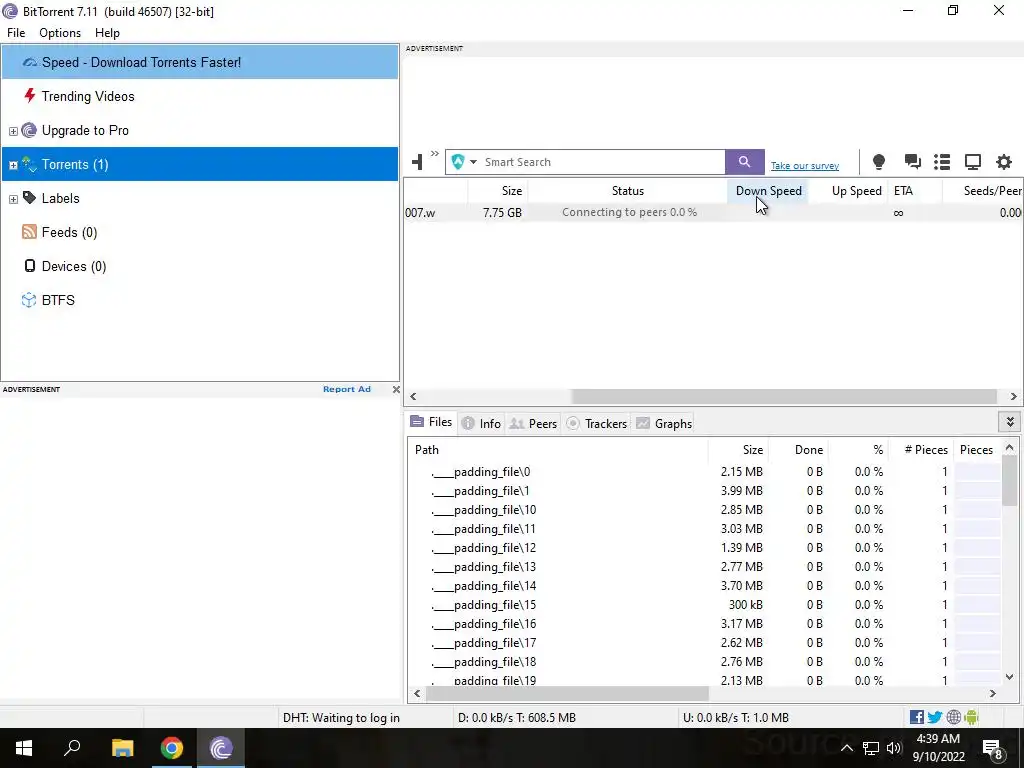Switch to the Trackers tab

pyautogui.click(x=596, y=423)
